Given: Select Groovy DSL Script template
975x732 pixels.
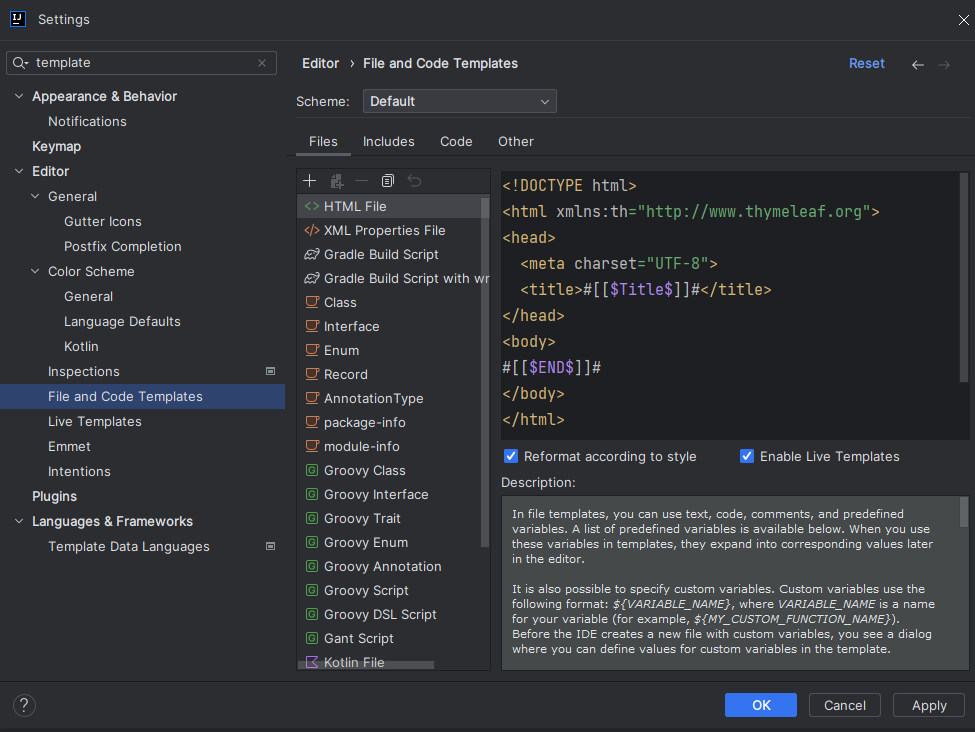Looking at the screenshot, I should tap(389, 614).
